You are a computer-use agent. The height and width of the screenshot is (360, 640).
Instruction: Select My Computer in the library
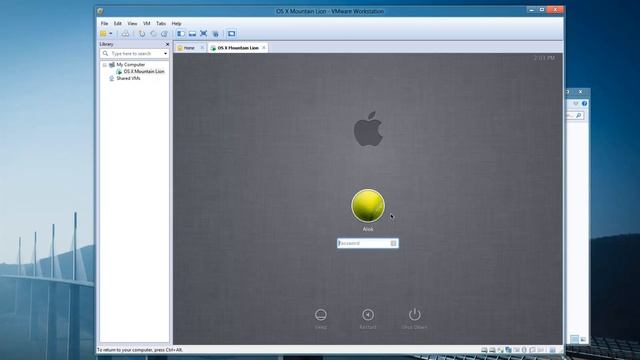tap(130, 64)
